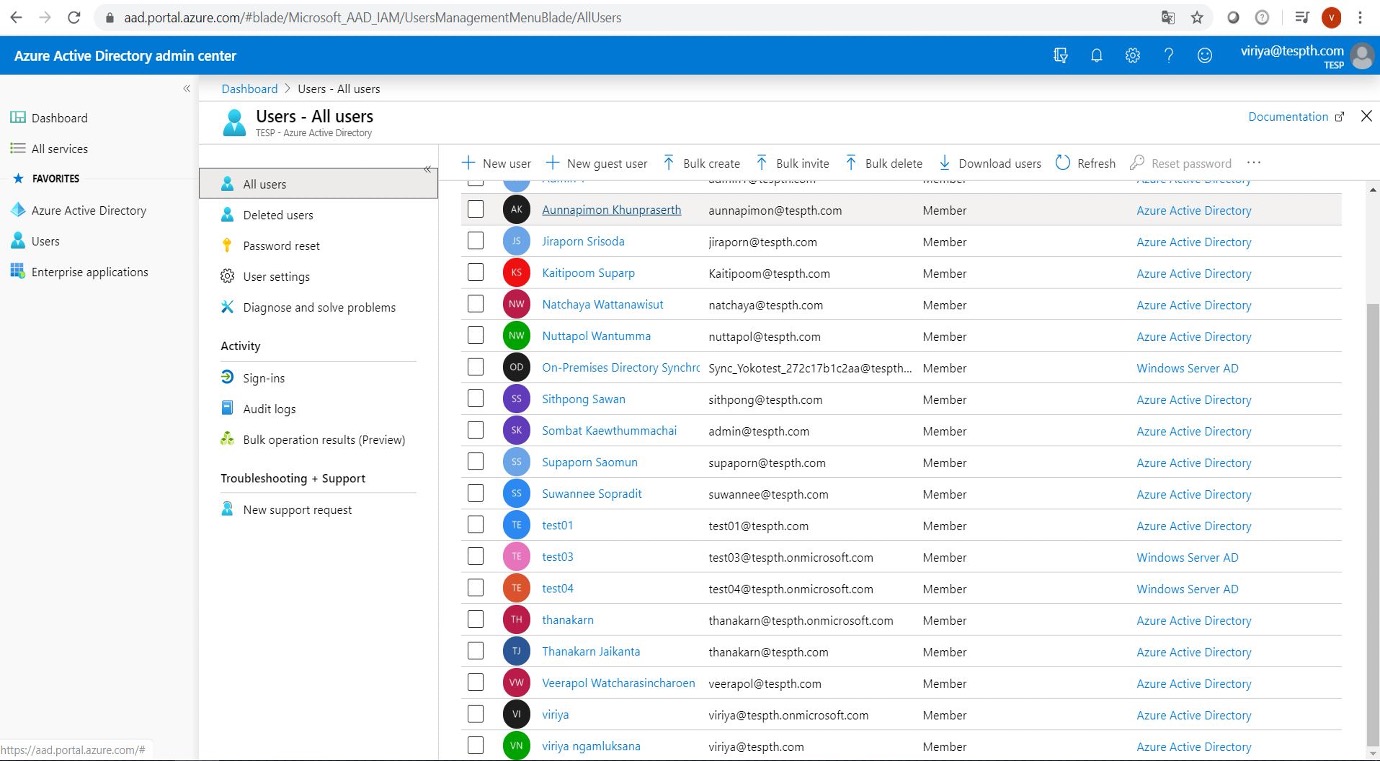Click the account profile picture top right
Screen dimensions: 1380x761
[1362, 56]
